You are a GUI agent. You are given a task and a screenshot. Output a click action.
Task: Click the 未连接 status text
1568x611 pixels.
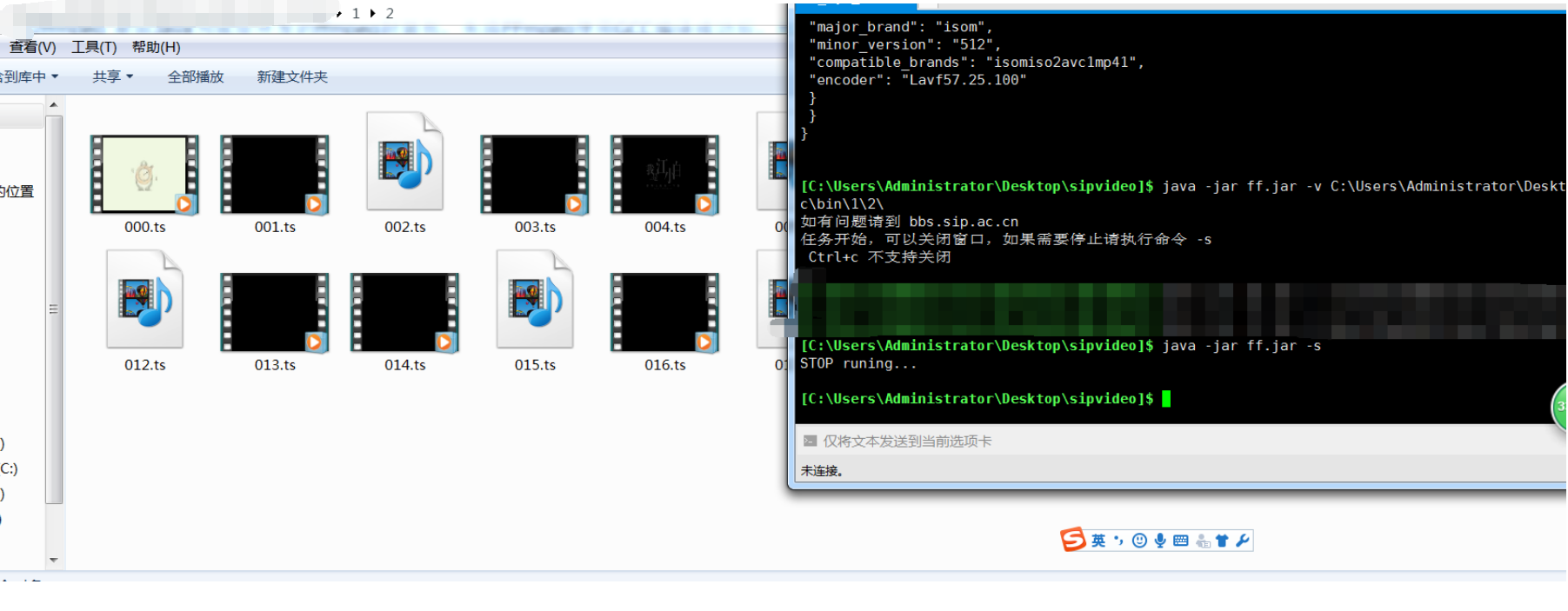tap(821, 470)
